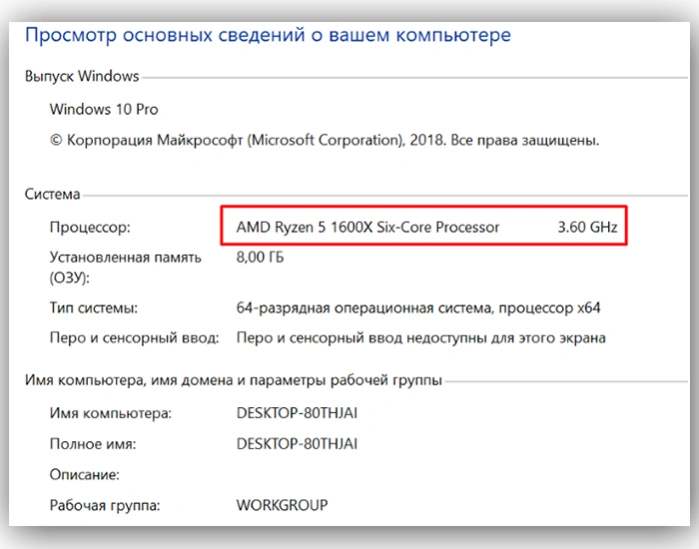Click the 'Перо и сенсорный ввод:' label
Viewport: 699px width, 549px height.
point(134,338)
